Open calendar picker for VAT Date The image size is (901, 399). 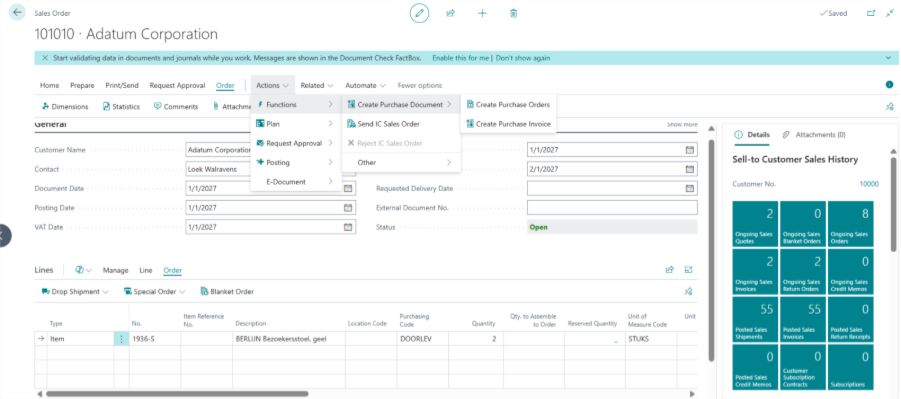click(348, 227)
